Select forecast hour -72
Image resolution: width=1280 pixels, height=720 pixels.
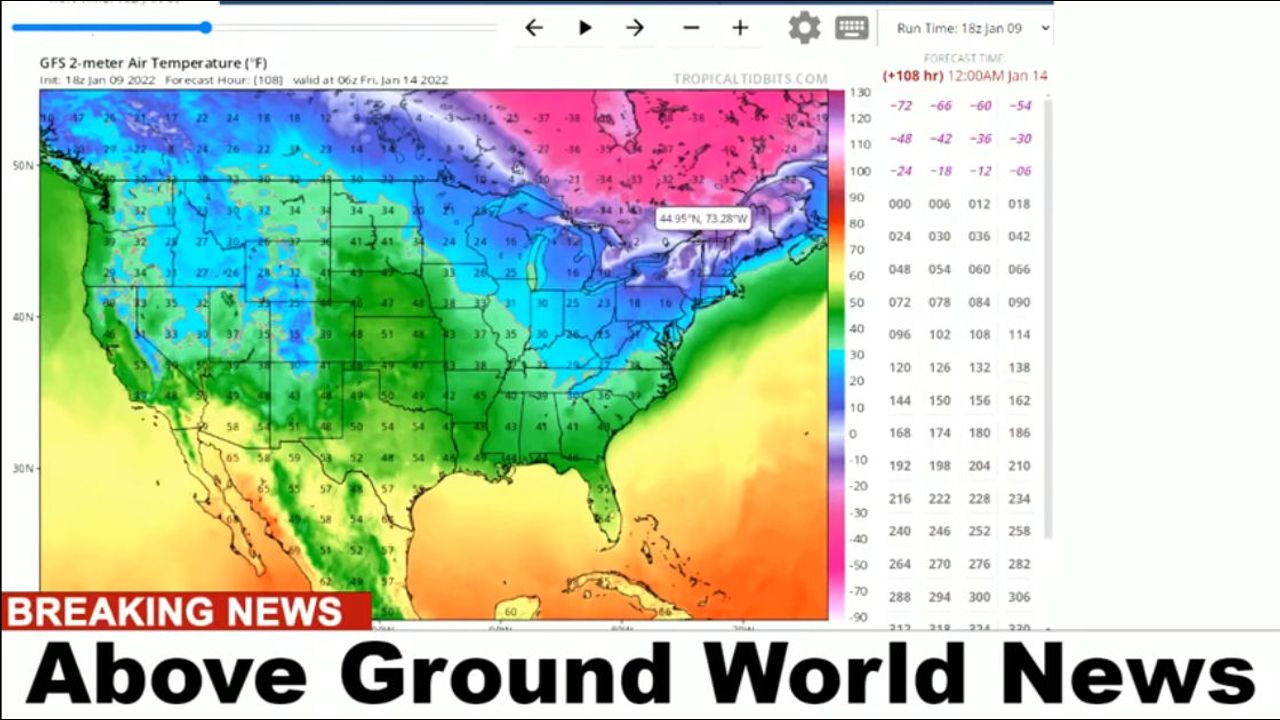900,106
